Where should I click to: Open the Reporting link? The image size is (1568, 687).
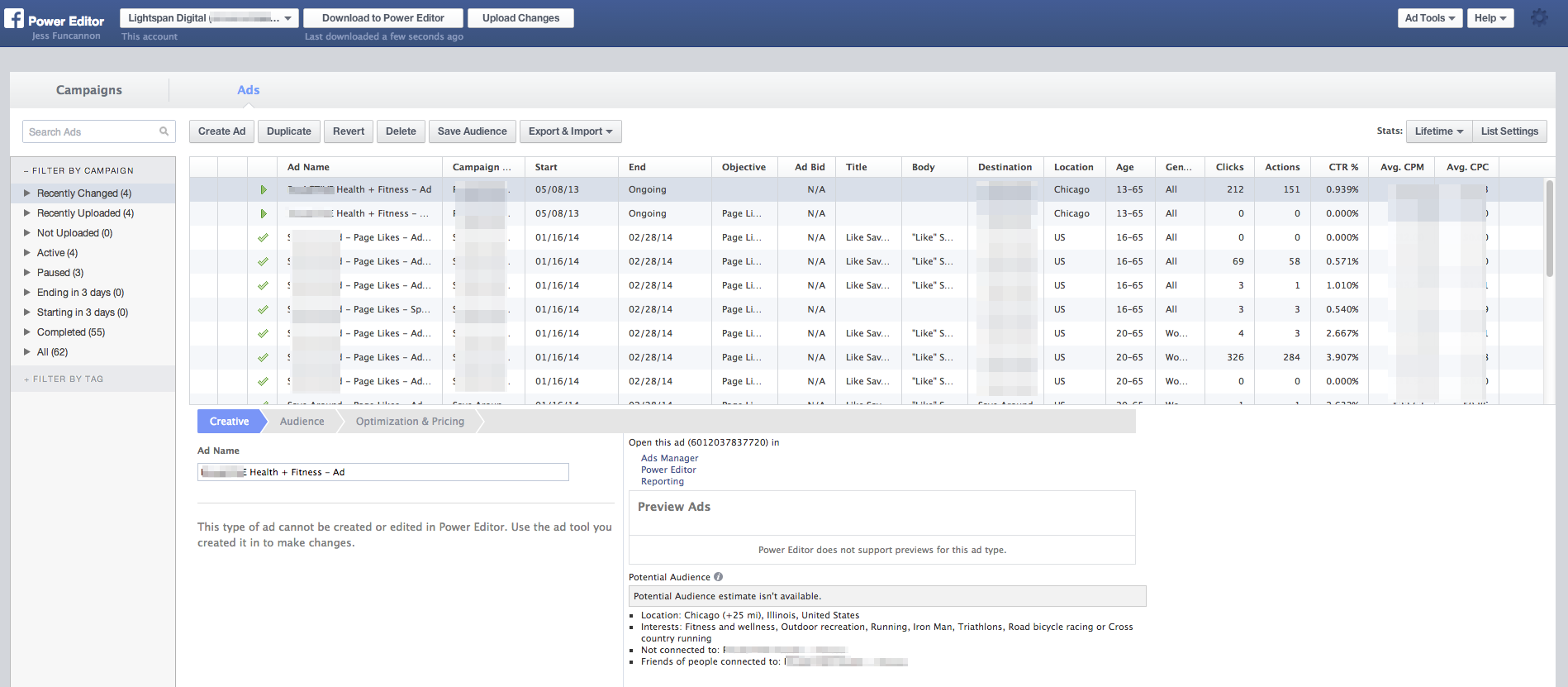pos(663,481)
